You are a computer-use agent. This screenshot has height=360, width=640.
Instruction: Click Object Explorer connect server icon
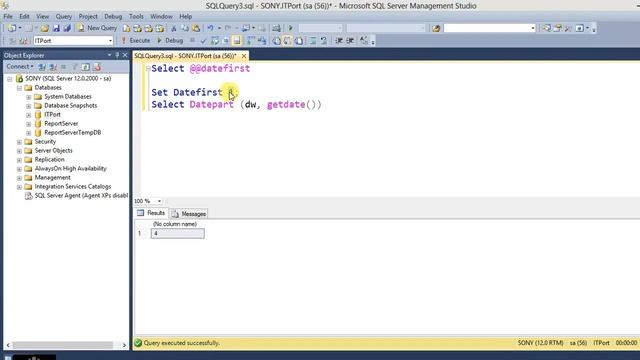(x=42, y=67)
